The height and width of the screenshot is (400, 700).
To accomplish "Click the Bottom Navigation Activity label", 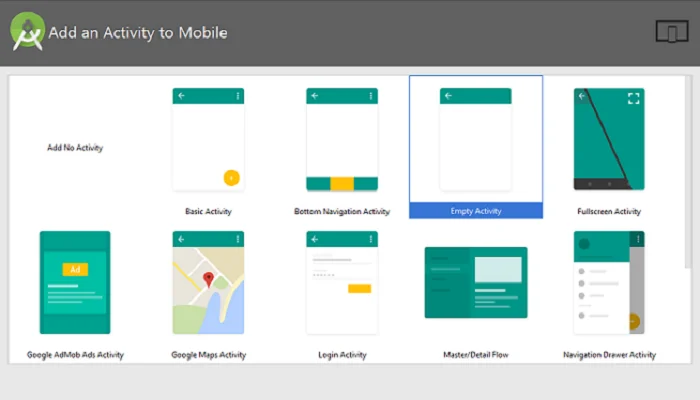I will click(342, 211).
